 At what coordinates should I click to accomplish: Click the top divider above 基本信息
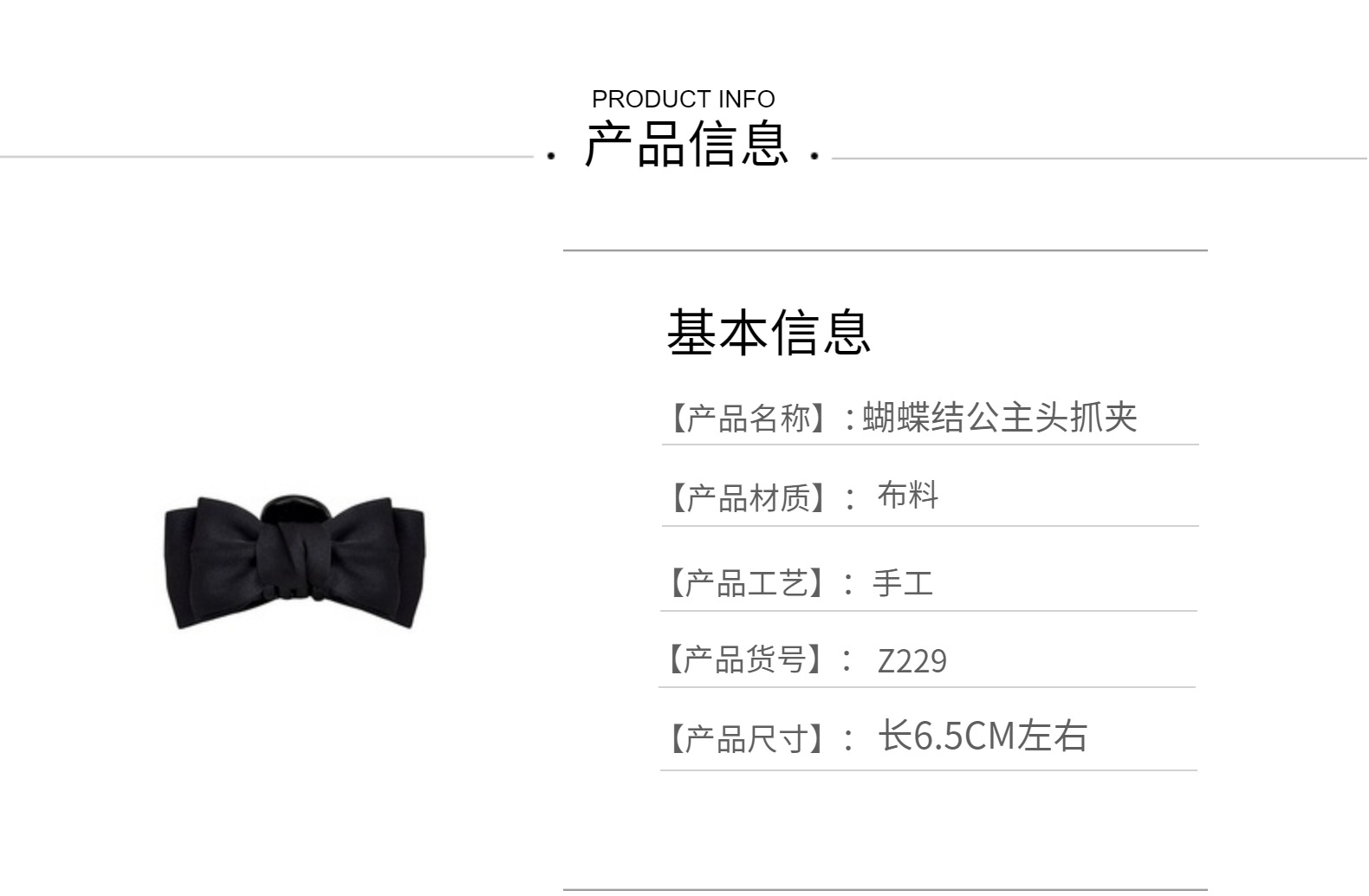coord(885,250)
